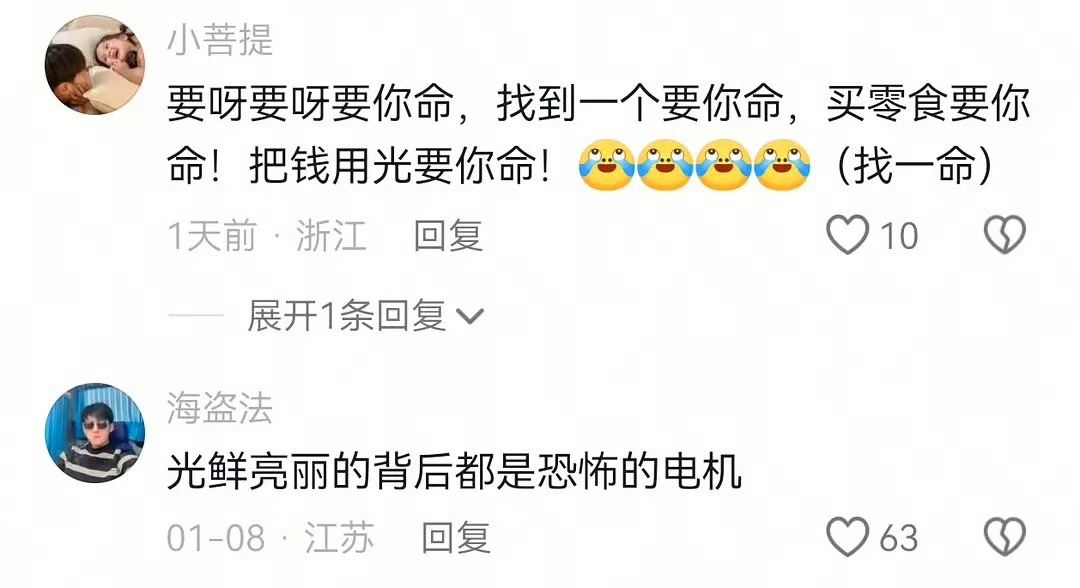Screen dimensions: 1080x588
Task: Select comment text 光鲜亮丽的背后都是恐怖的电机
Action: [x=455, y=471]
